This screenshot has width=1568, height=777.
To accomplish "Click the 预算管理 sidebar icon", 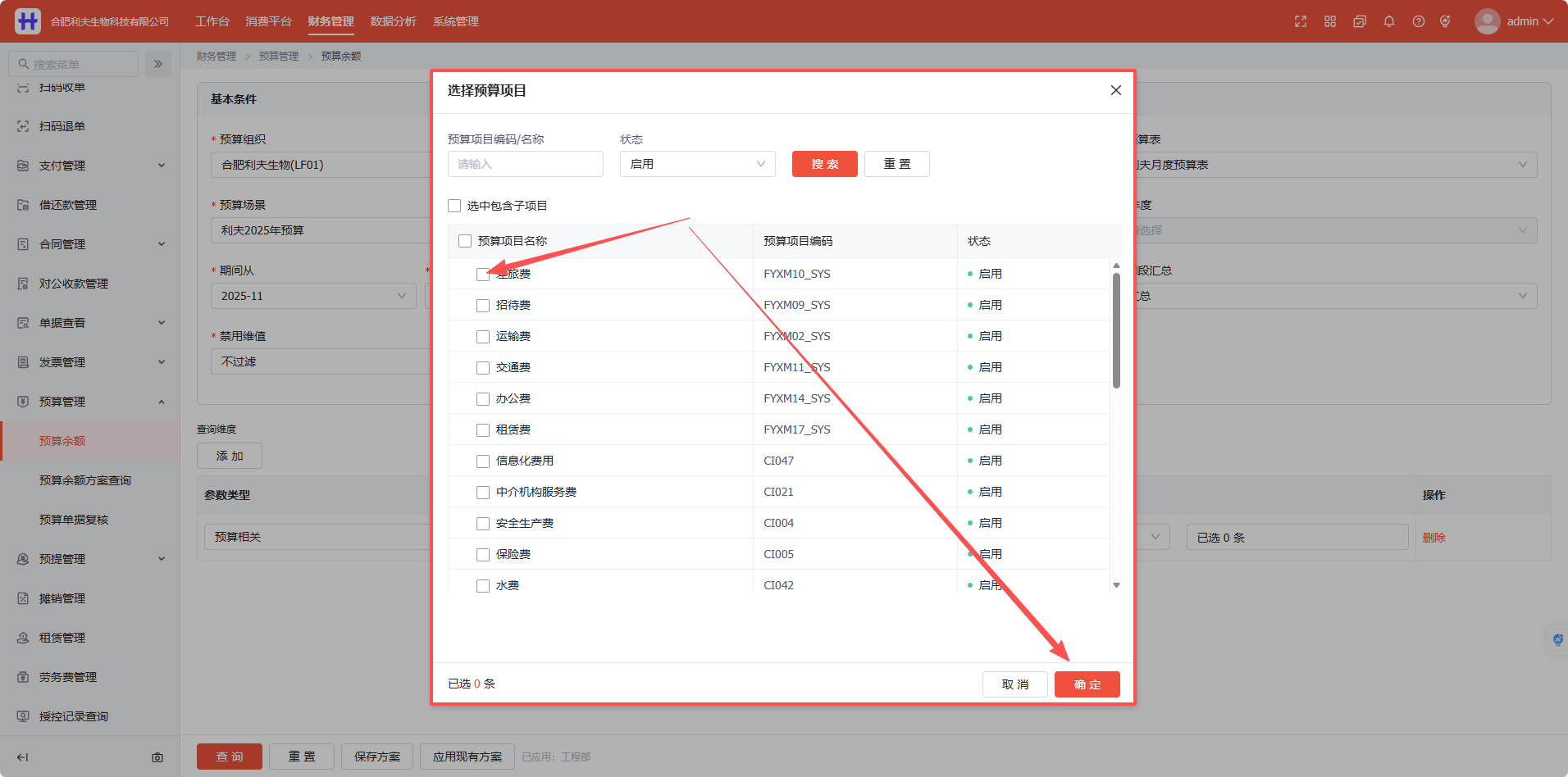I will coord(23,402).
